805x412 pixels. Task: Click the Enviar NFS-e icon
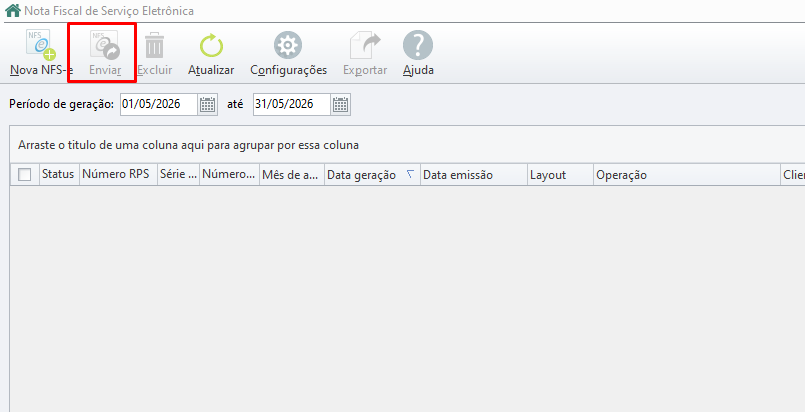tap(105, 45)
